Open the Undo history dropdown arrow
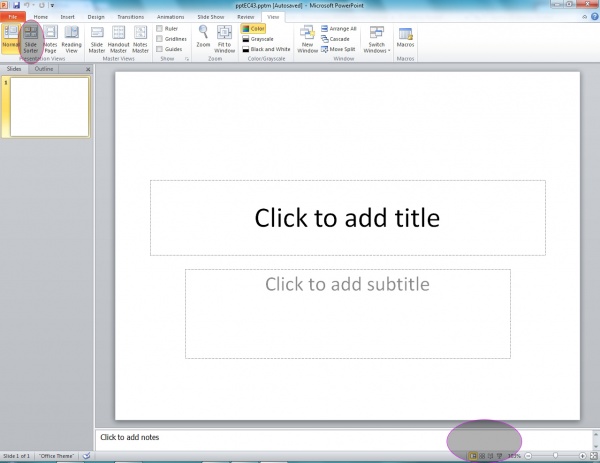600x463 pixels. click(x=33, y=5)
